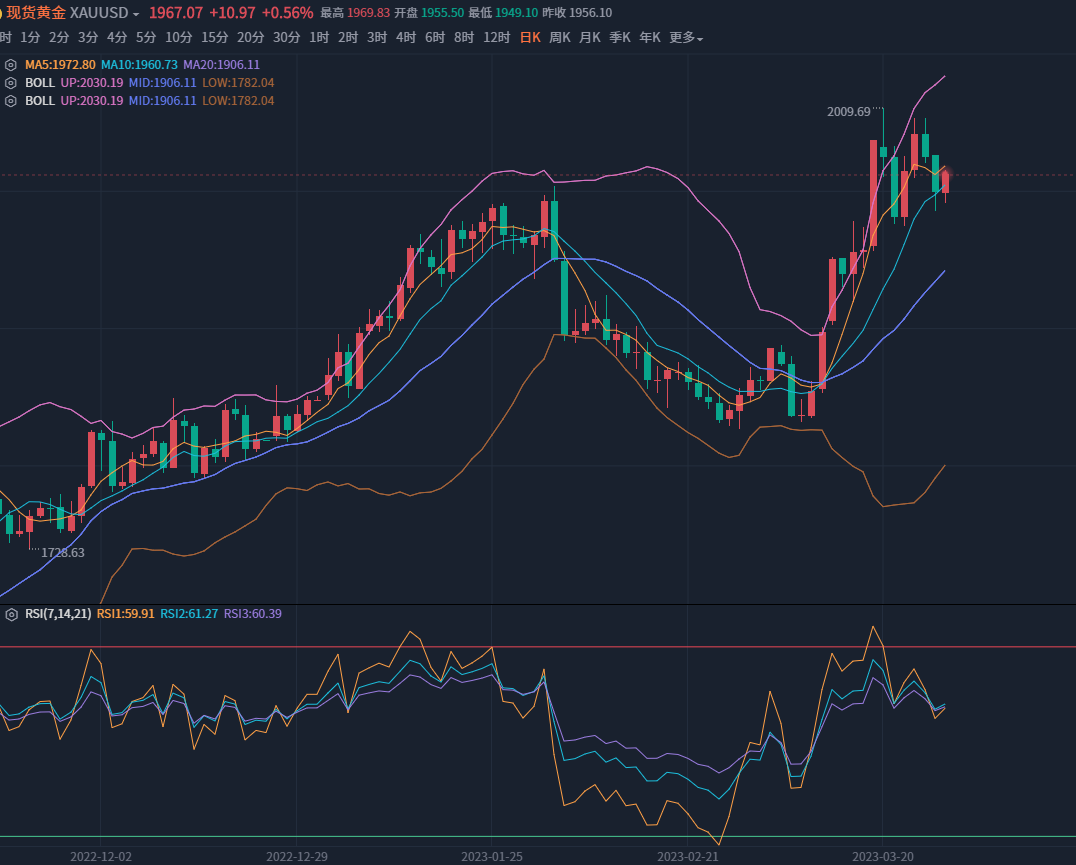Click the 现货黄金 instrument name

click(37, 13)
